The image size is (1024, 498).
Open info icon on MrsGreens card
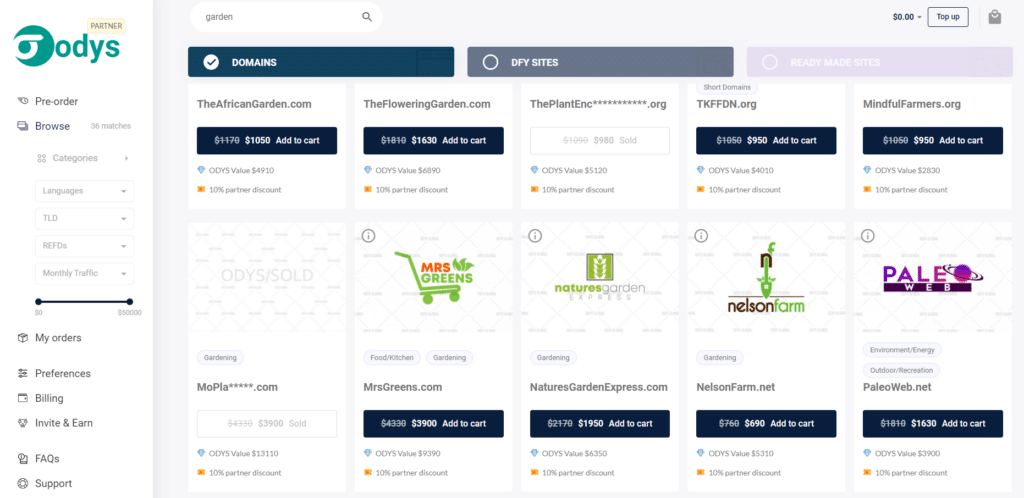click(368, 236)
